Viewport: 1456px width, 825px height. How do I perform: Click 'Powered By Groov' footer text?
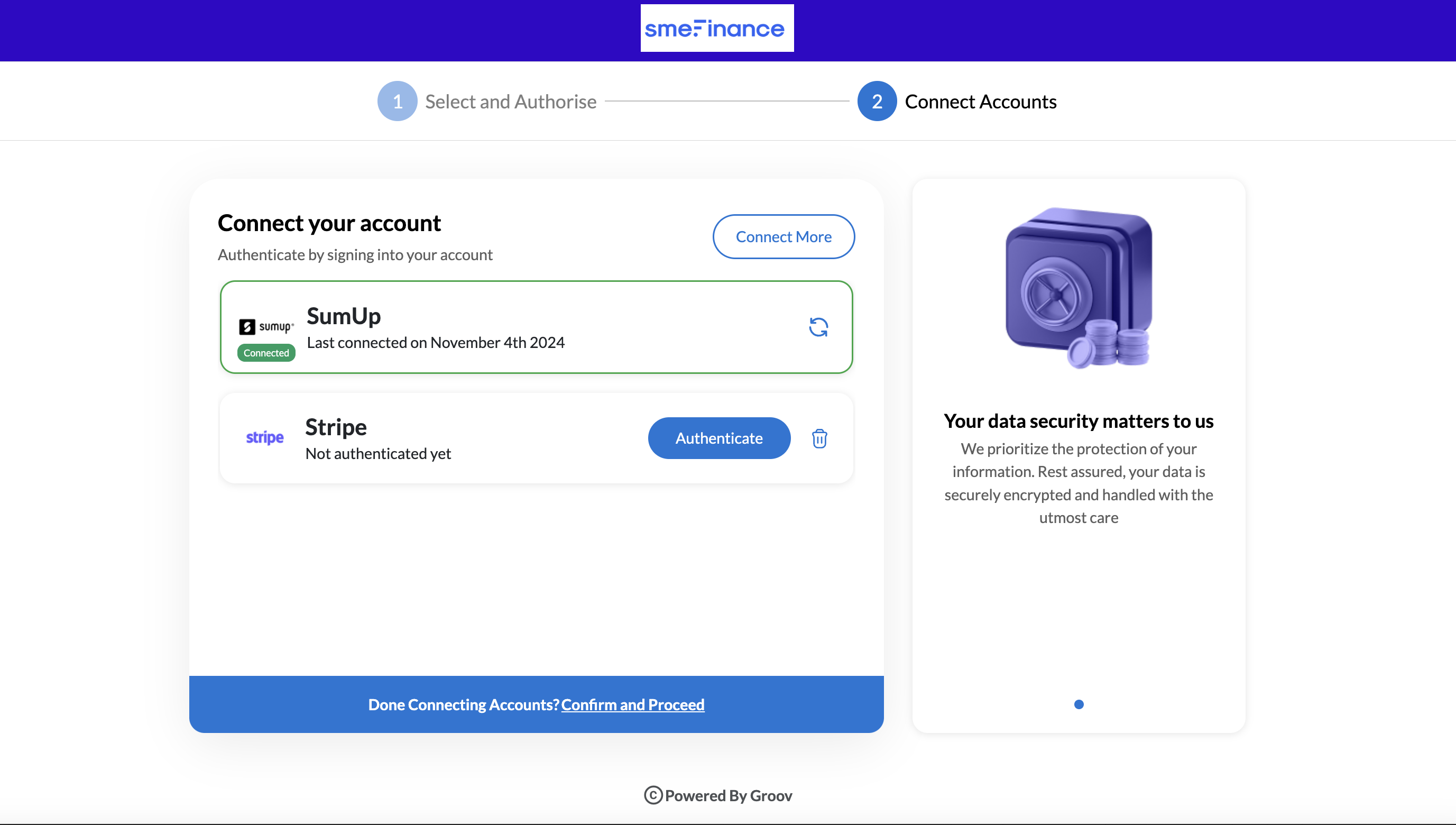pos(729,795)
